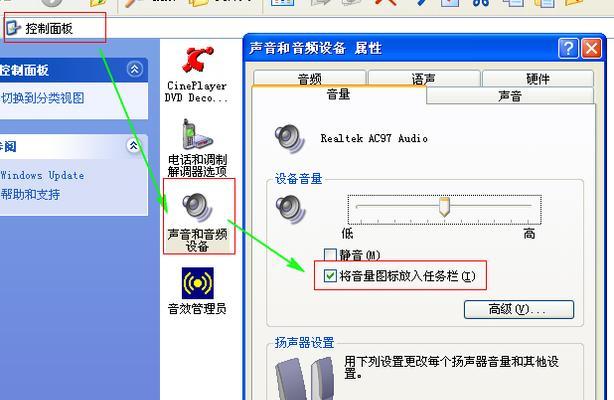Screen dimensions: 614x400
Task: Click the device volume slider thumb
Action: click(444, 207)
